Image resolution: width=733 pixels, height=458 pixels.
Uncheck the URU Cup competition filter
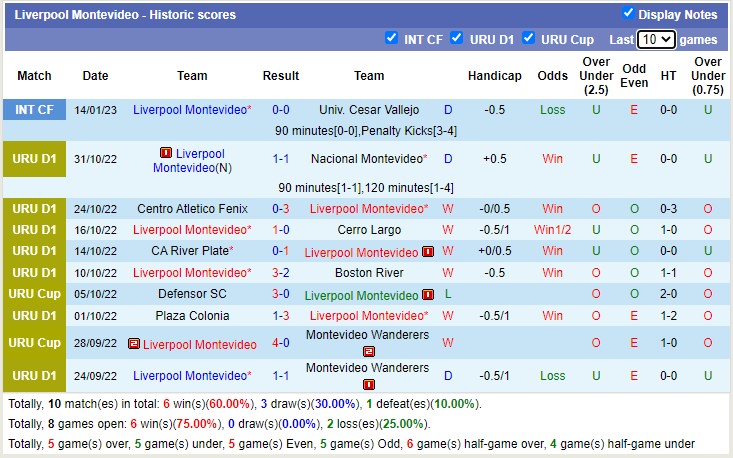click(528, 38)
